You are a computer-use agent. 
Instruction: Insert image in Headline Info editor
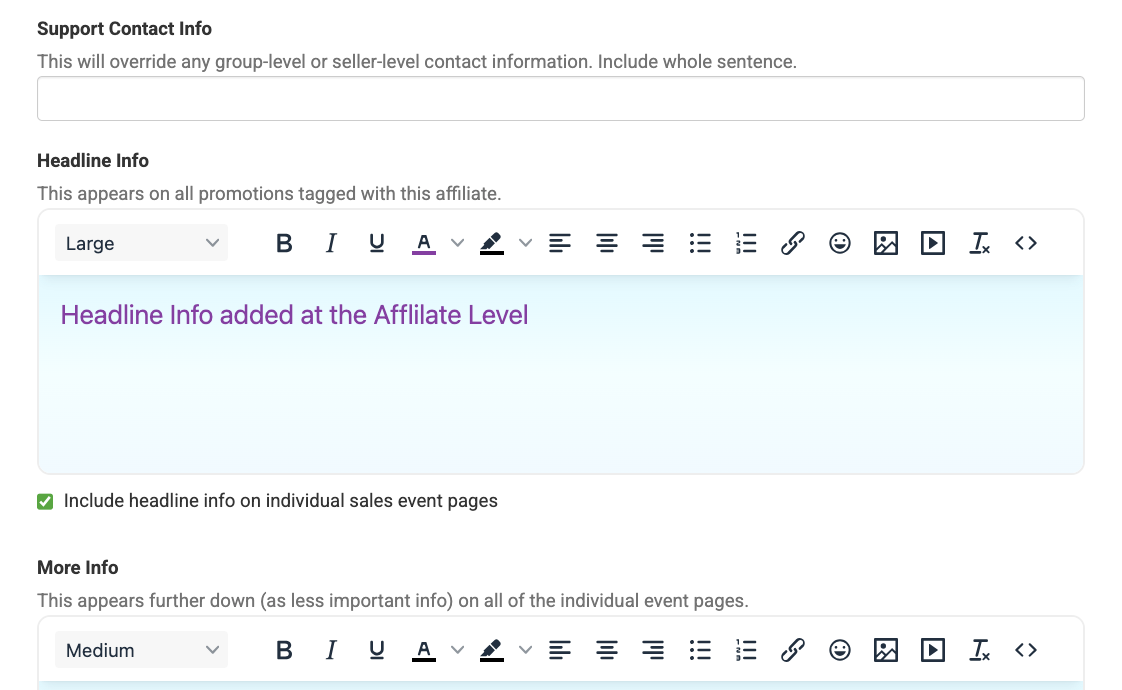coord(886,243)
